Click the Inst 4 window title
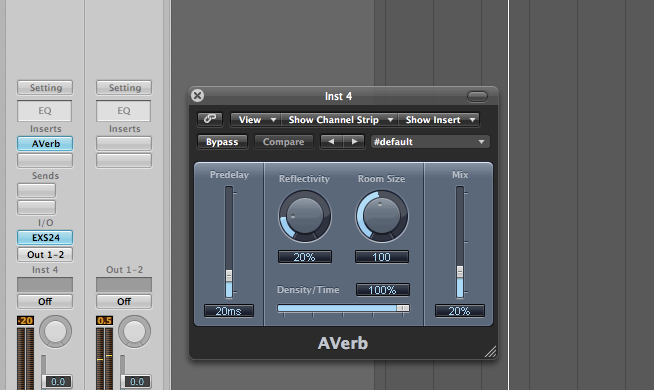Screen dimensions: 654x390 338,96
